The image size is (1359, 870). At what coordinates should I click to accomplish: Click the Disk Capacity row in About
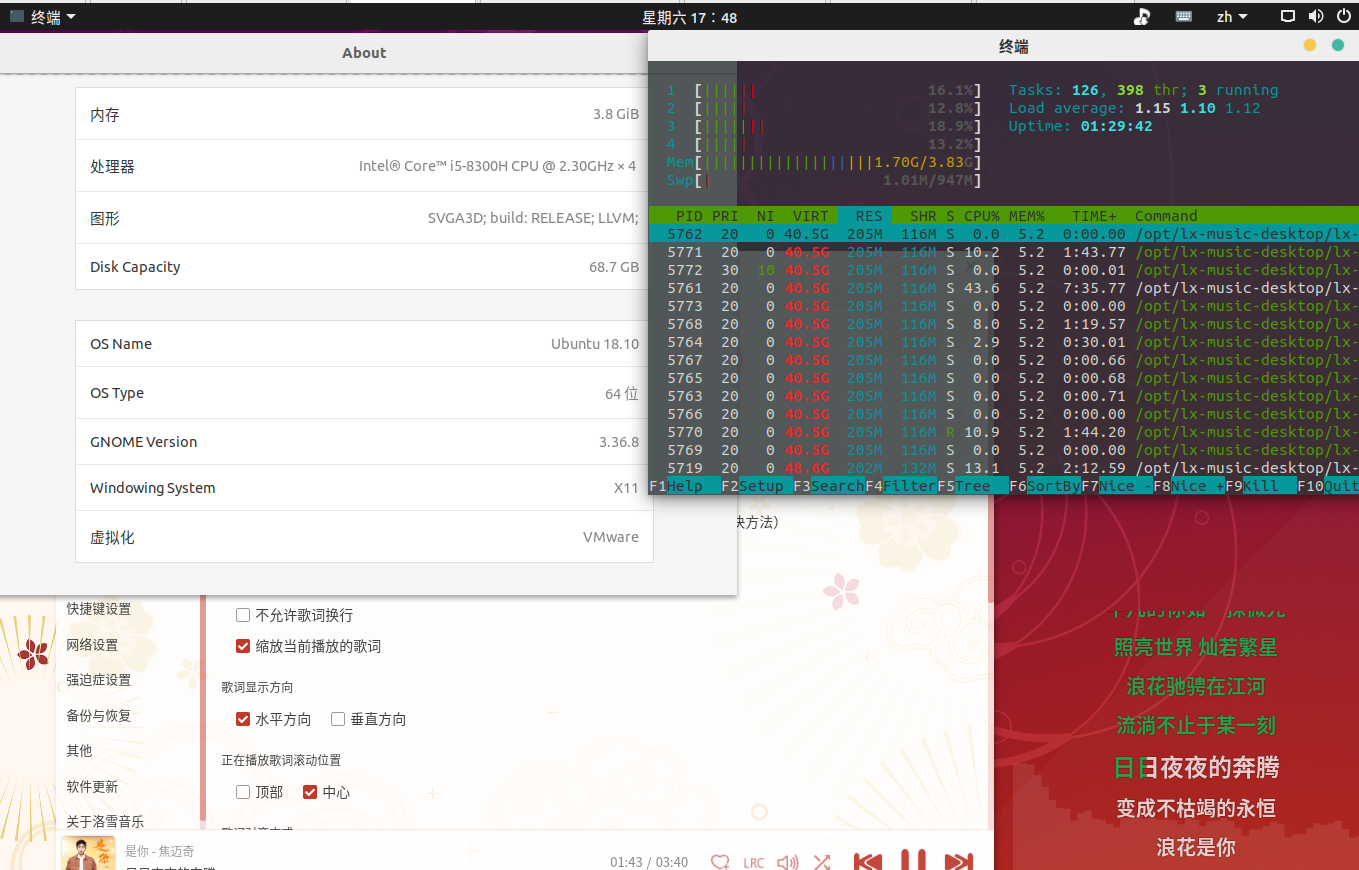click(364, 267)
